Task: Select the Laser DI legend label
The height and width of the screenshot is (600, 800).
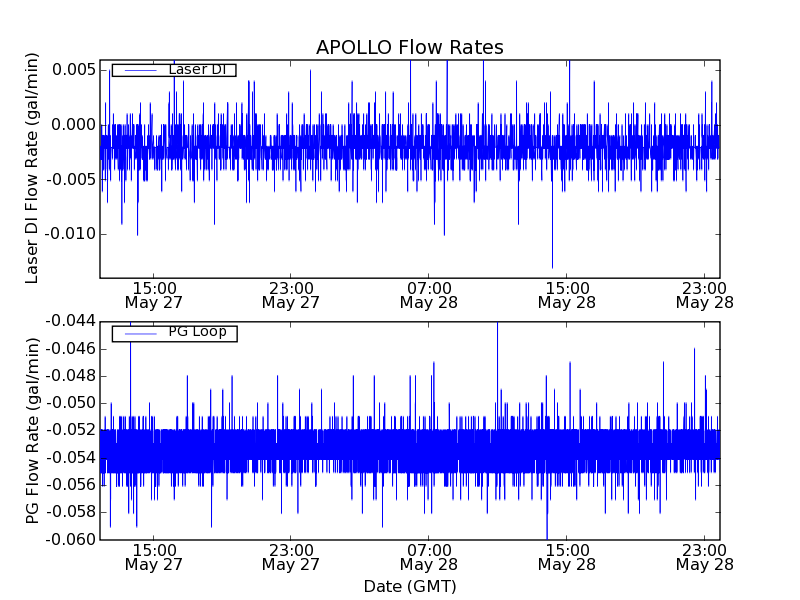Action: click(x=197, y=70)
